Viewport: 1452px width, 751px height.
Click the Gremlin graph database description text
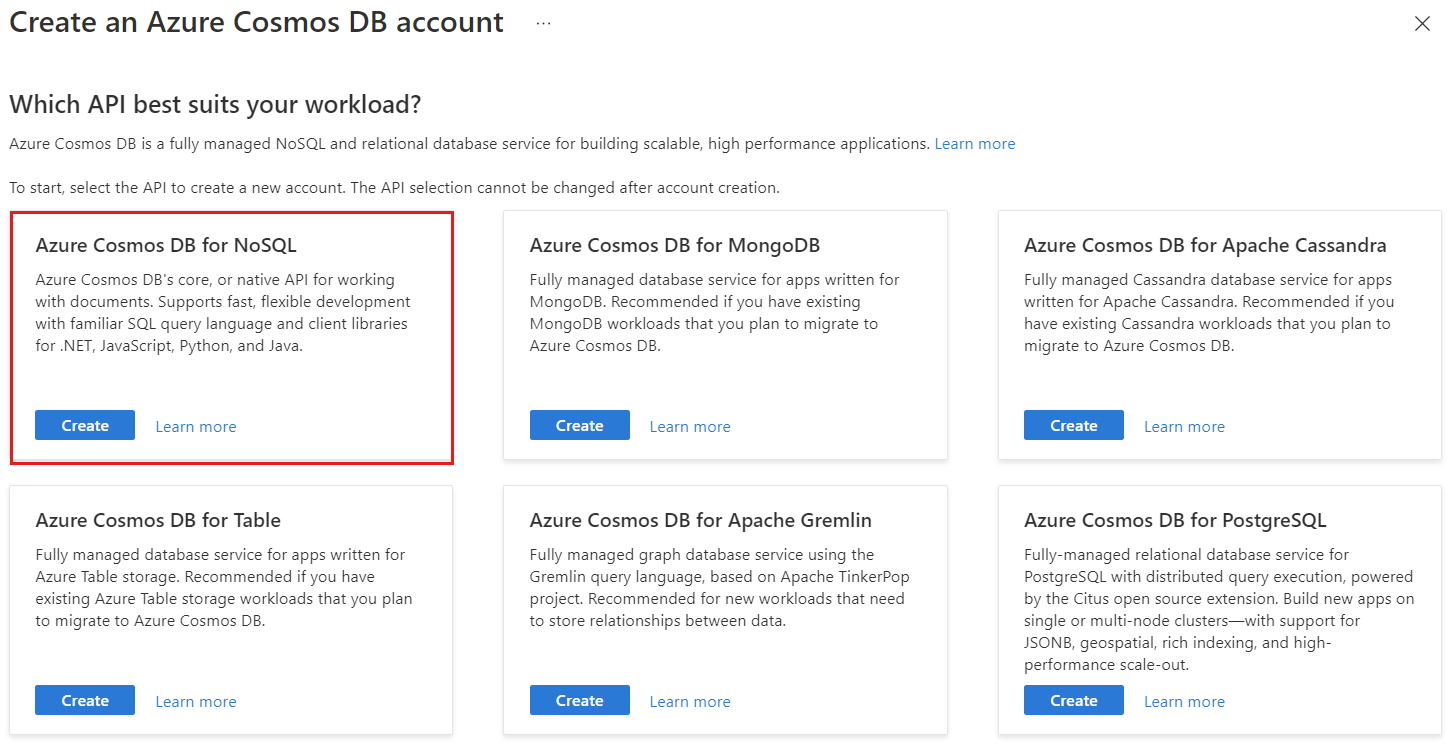tap(720, 588)
